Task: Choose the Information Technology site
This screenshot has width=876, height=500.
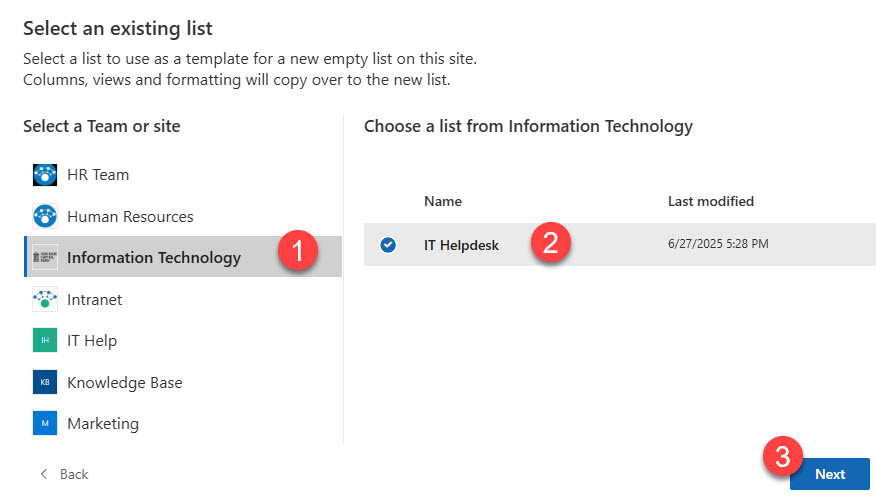Action: [154, 258]
